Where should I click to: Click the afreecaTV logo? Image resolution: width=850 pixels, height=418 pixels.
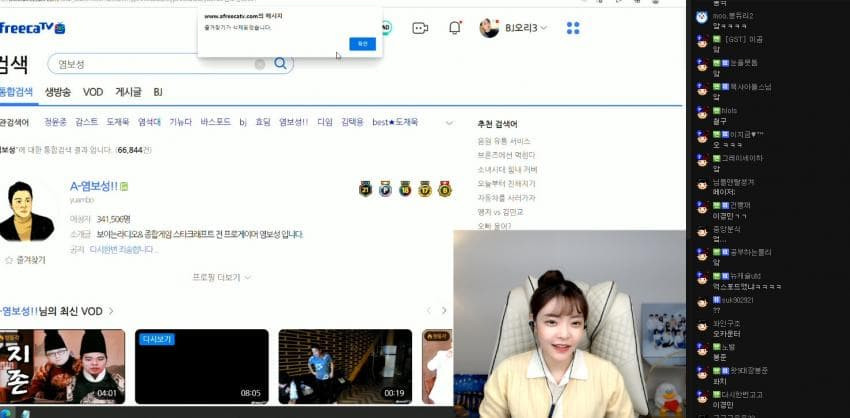[33, 28]
